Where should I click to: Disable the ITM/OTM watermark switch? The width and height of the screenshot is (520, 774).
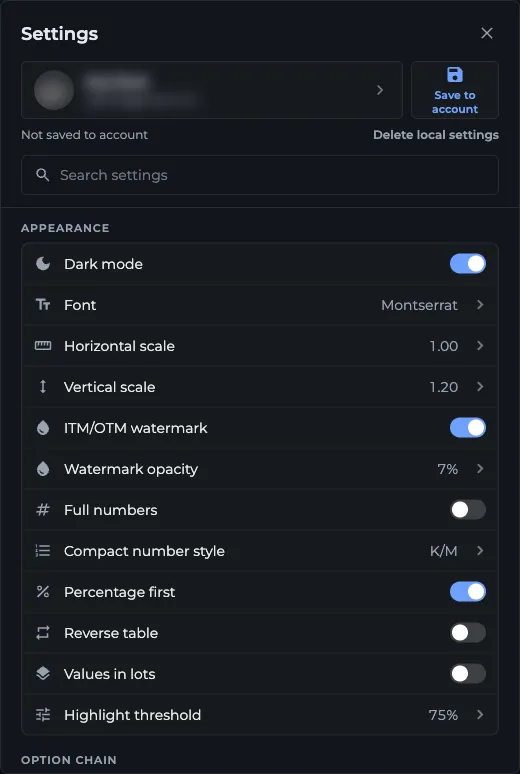coord(468,428)
